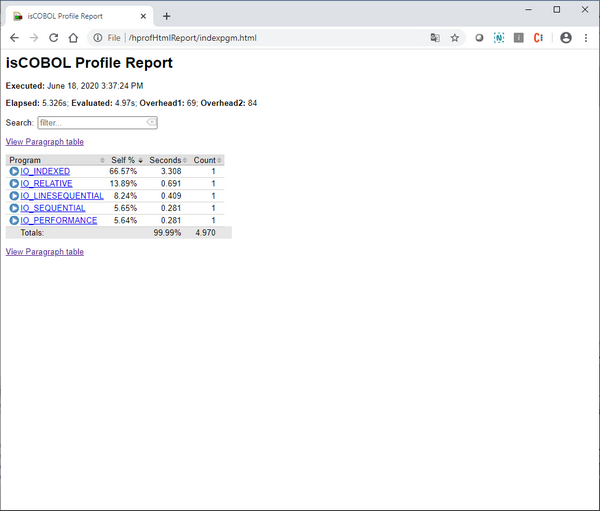Open the View Paragraph table link below the table
The width and height of the screenshot is (600, 511).
(x=44, y=252)
